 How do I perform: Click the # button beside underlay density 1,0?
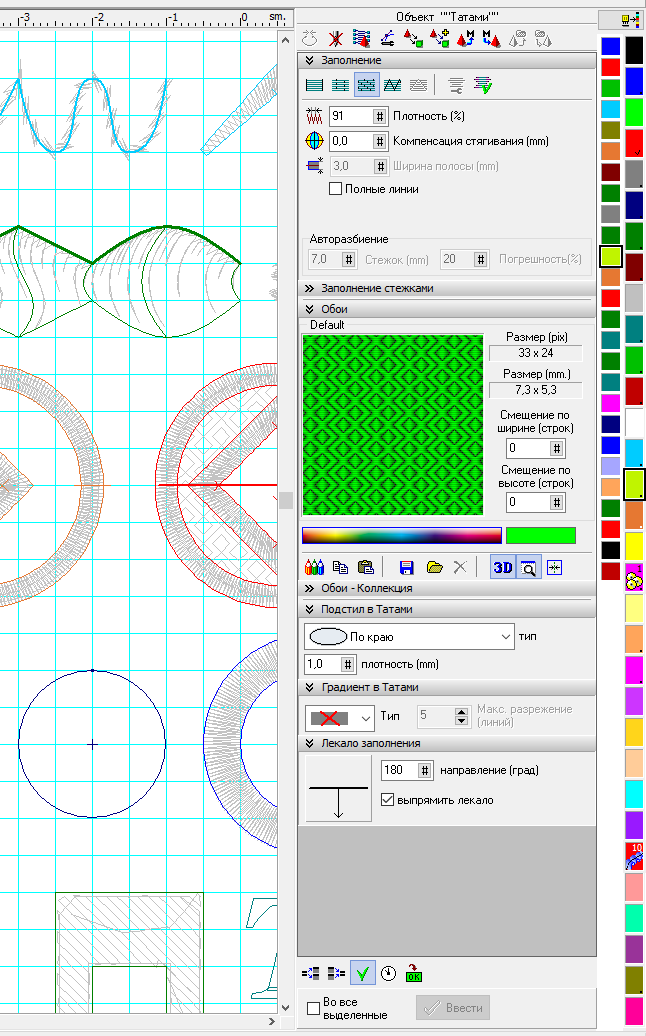(347, 664)
